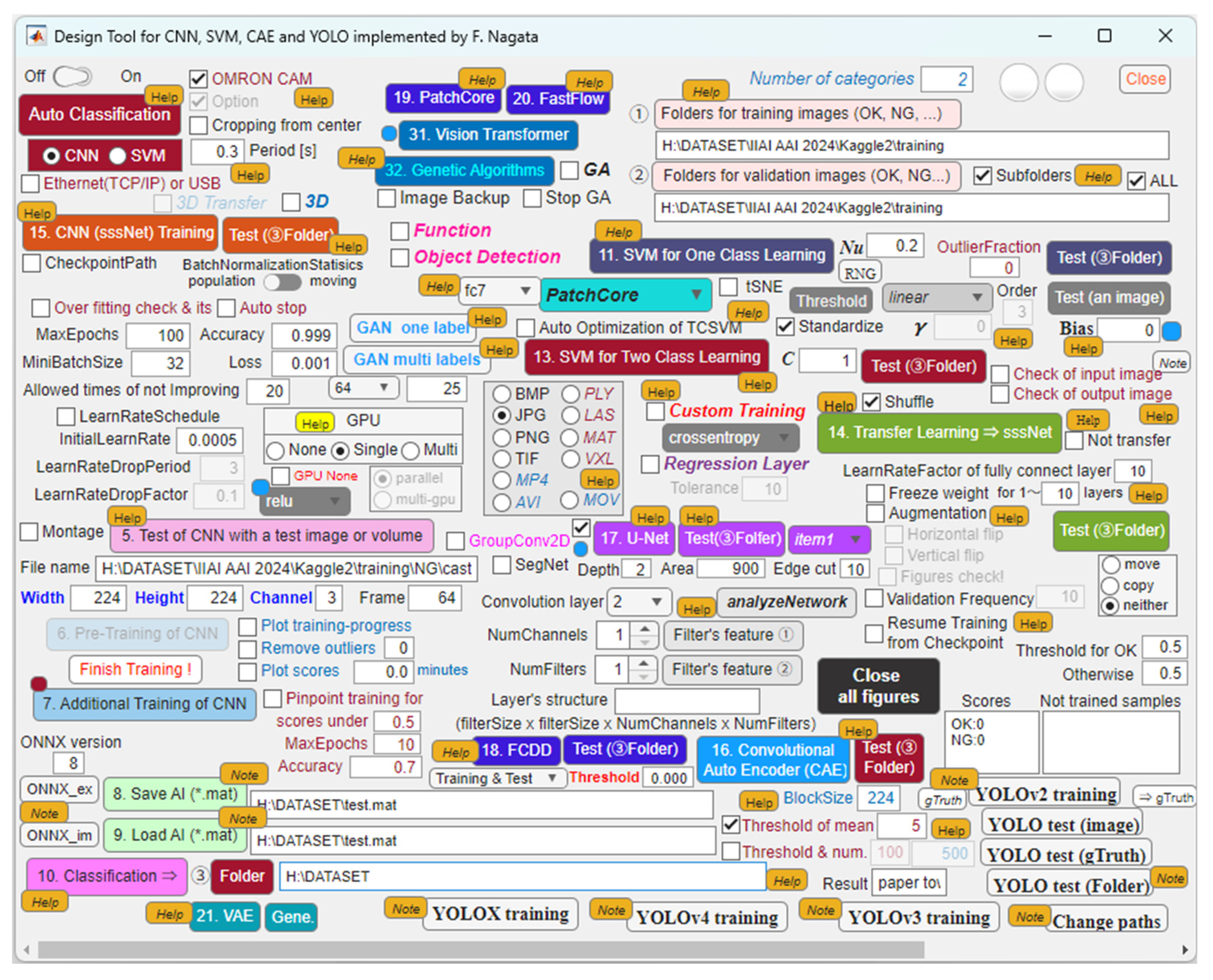
Task: Click blue indicator dot beside Vision Transformer
Action: (389, 134)
